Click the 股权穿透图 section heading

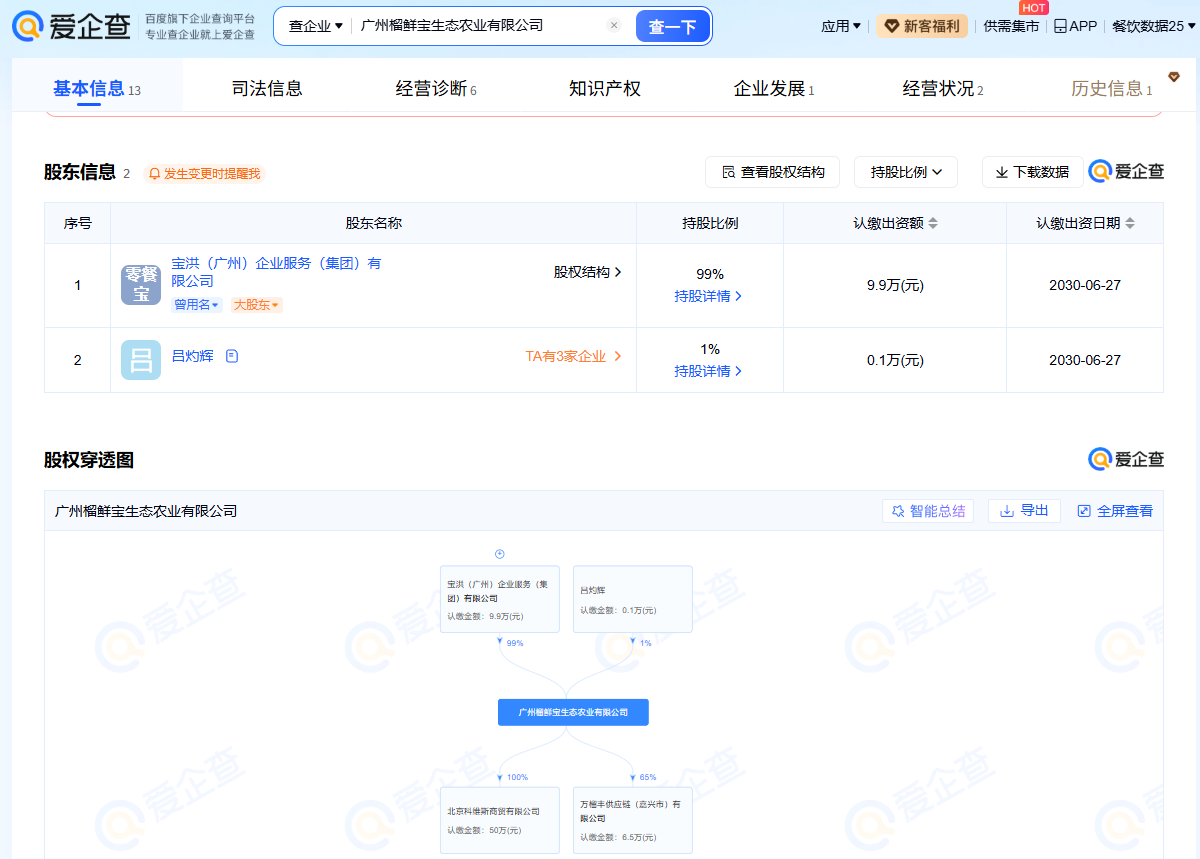point(89,460)
